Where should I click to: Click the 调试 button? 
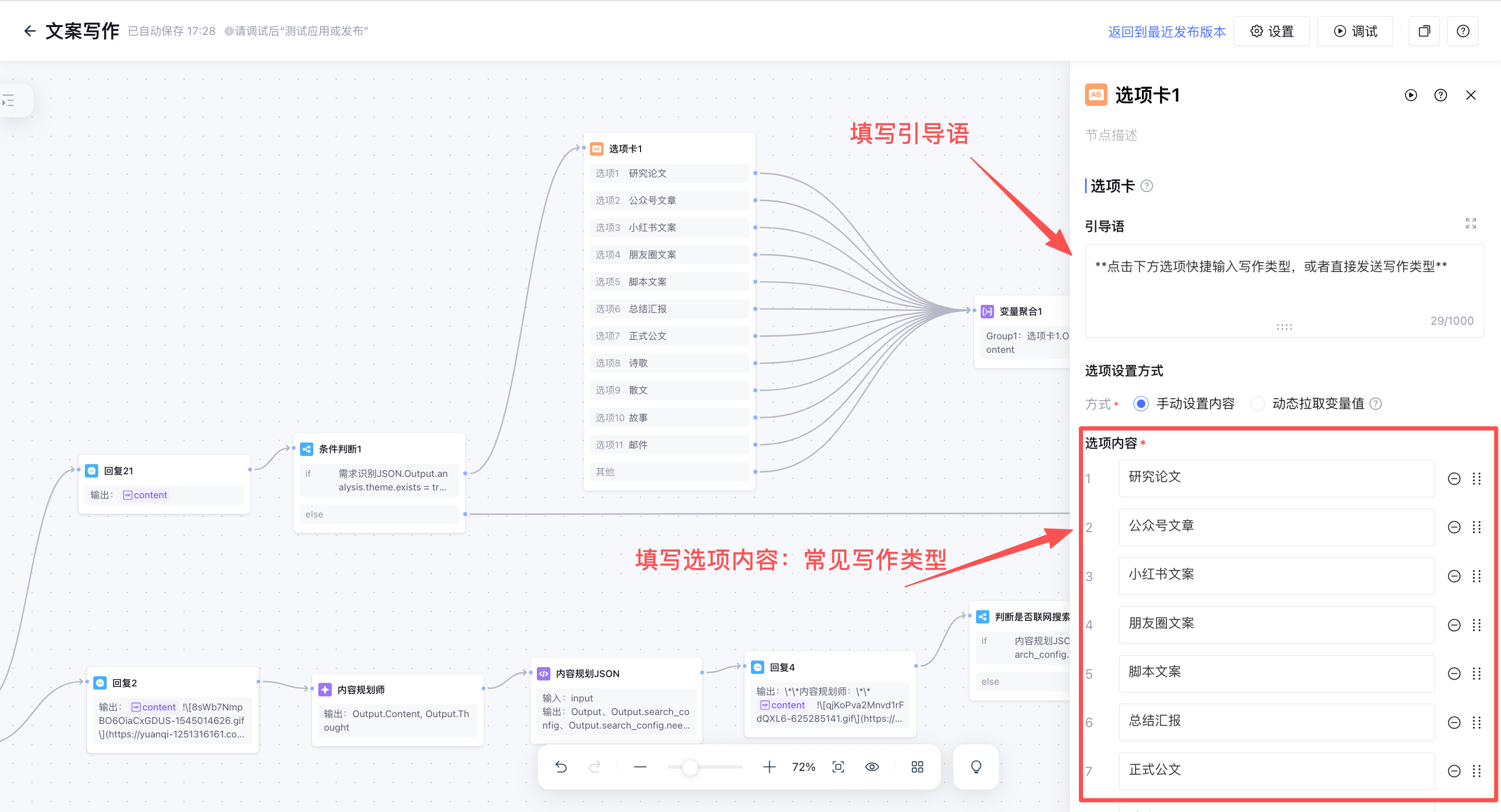pos(1355,31)
